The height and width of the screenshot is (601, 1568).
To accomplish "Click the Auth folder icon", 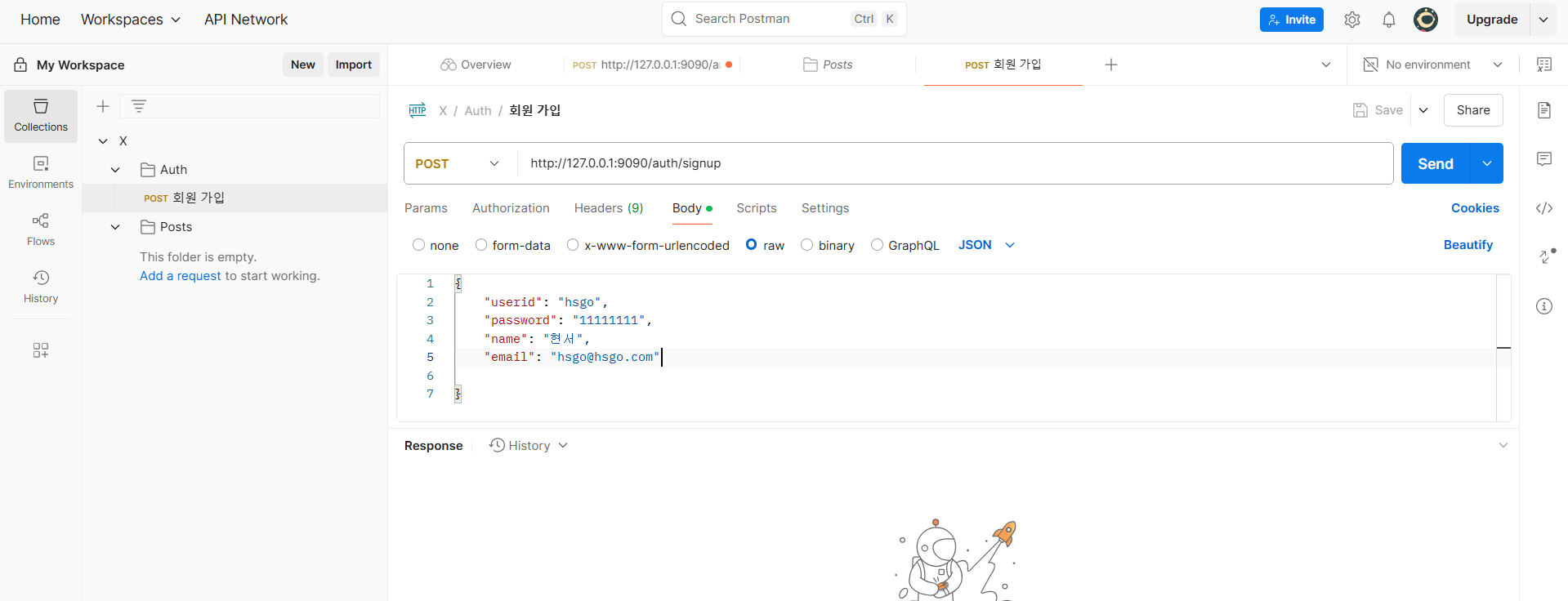I will point(148,170).
